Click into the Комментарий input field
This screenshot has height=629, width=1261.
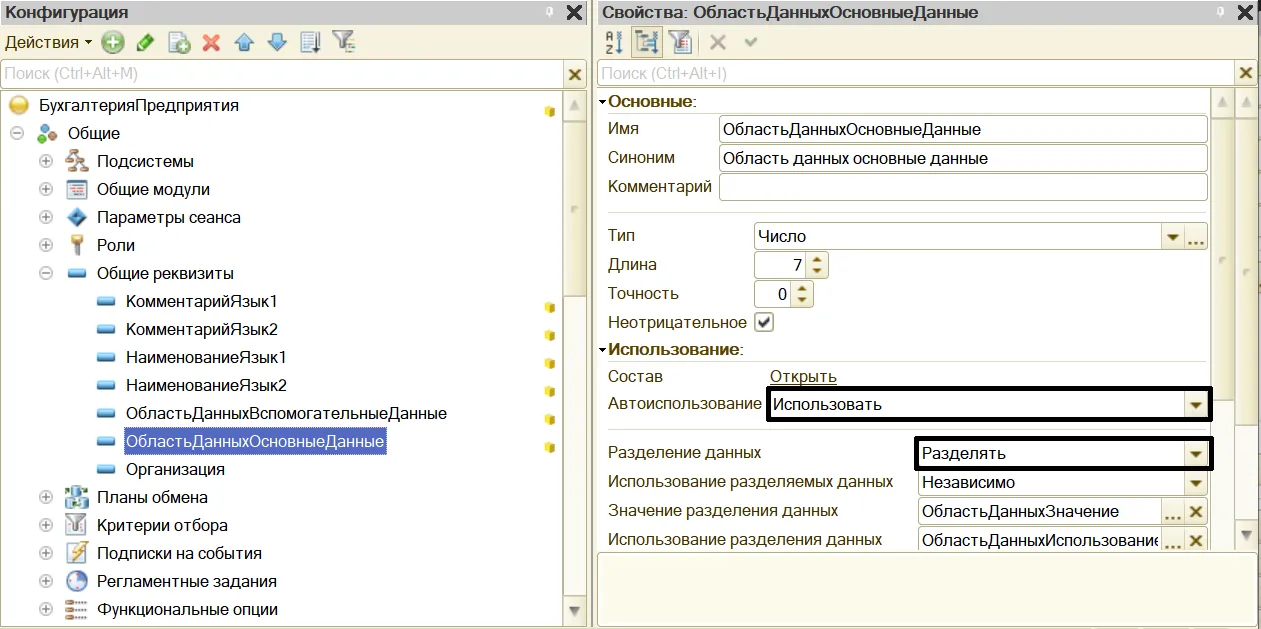click(x=963, y=187)
